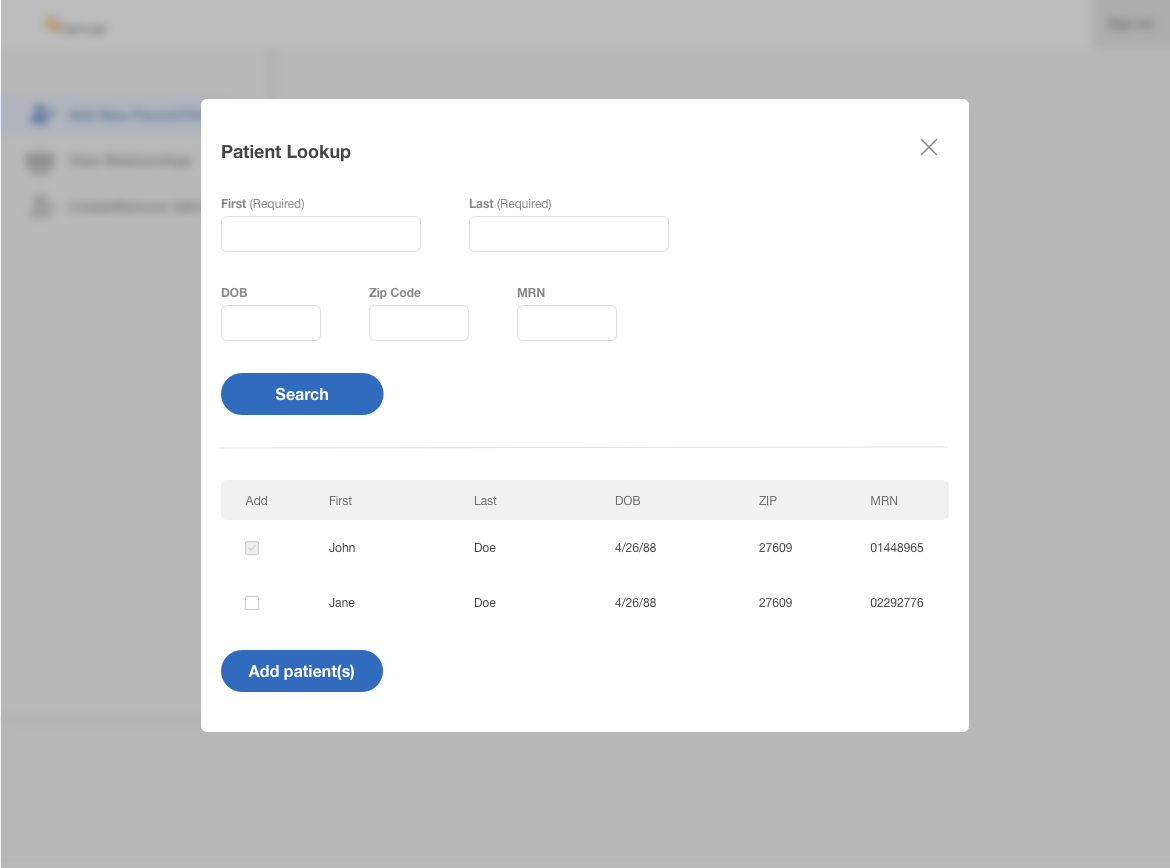Click the MRN column header in results

(x=884, y=500)
